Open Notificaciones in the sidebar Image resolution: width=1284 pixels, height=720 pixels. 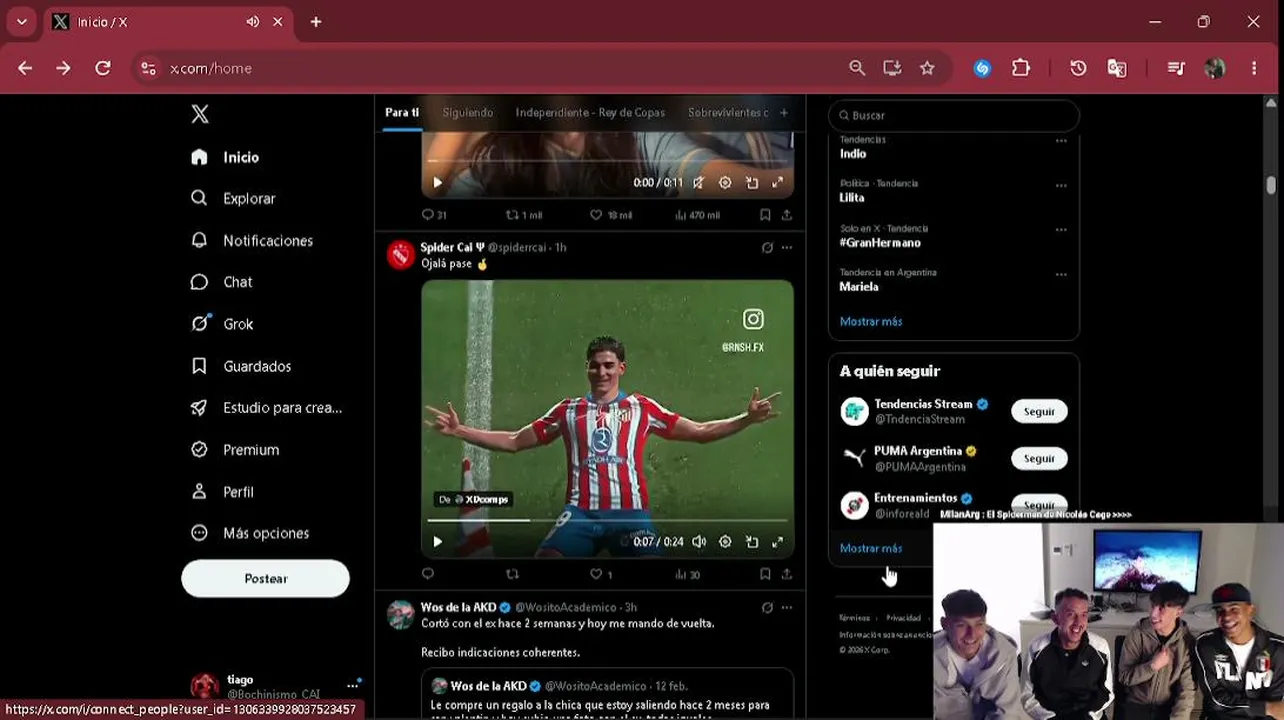coord(252,240)
